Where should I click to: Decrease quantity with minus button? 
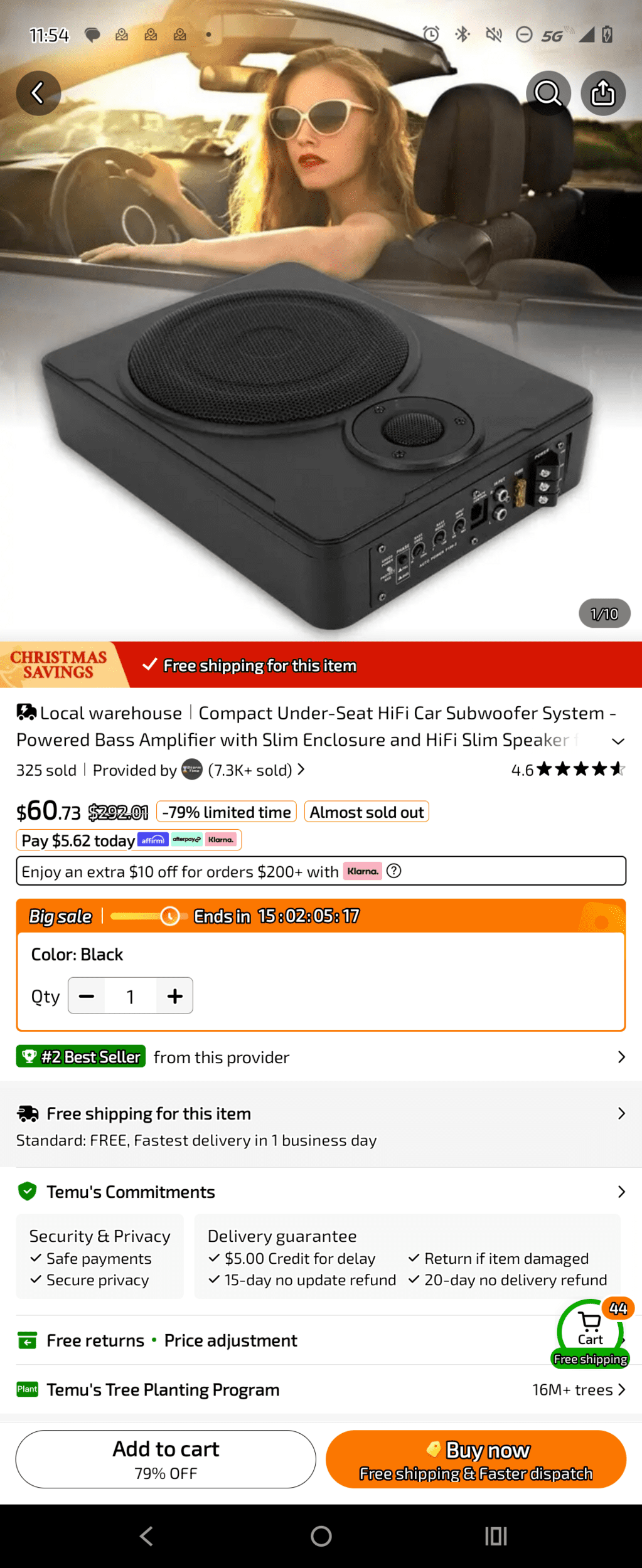coord(87,996)
